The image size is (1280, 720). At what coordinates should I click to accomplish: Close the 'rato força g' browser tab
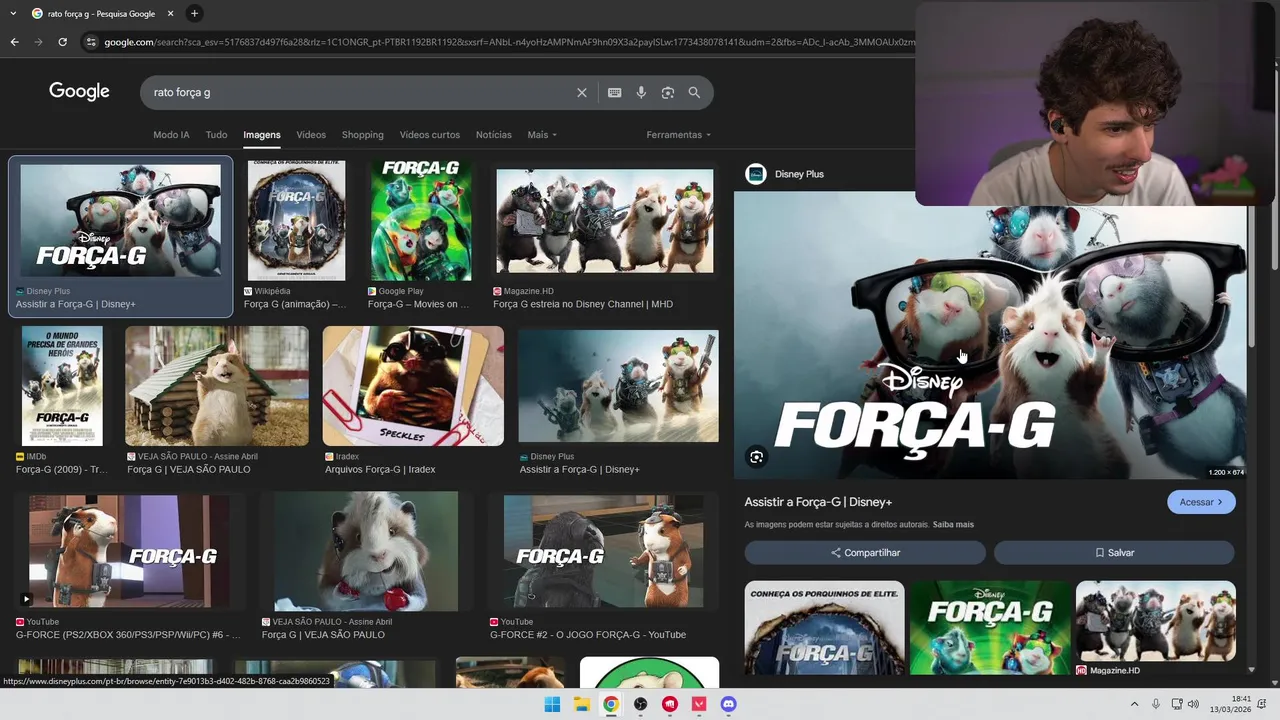(170, 14)
